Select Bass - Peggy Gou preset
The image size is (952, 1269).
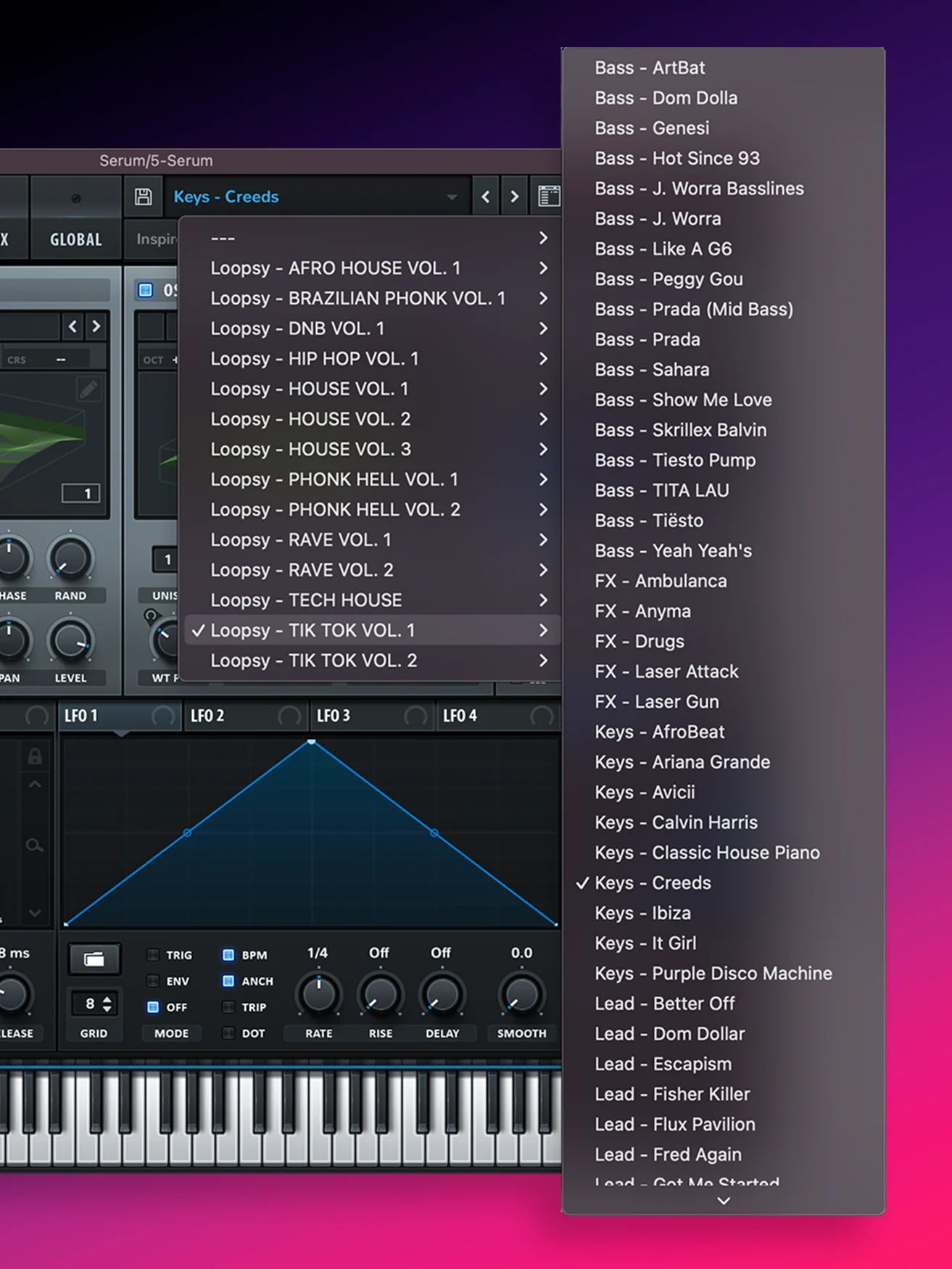pos(723,279)
